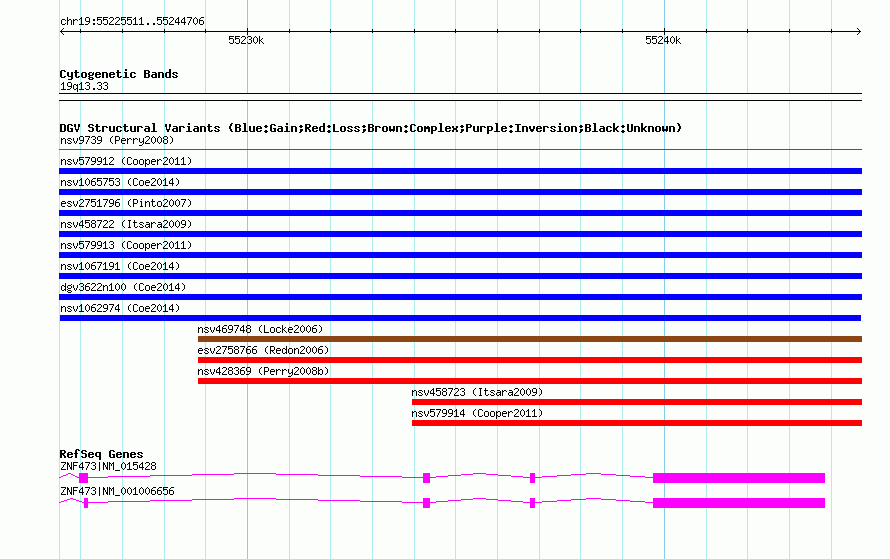890x559 pixels.
Task: Click the ZNF473|NM_001006656 transcript label
Action: (117, 491)
